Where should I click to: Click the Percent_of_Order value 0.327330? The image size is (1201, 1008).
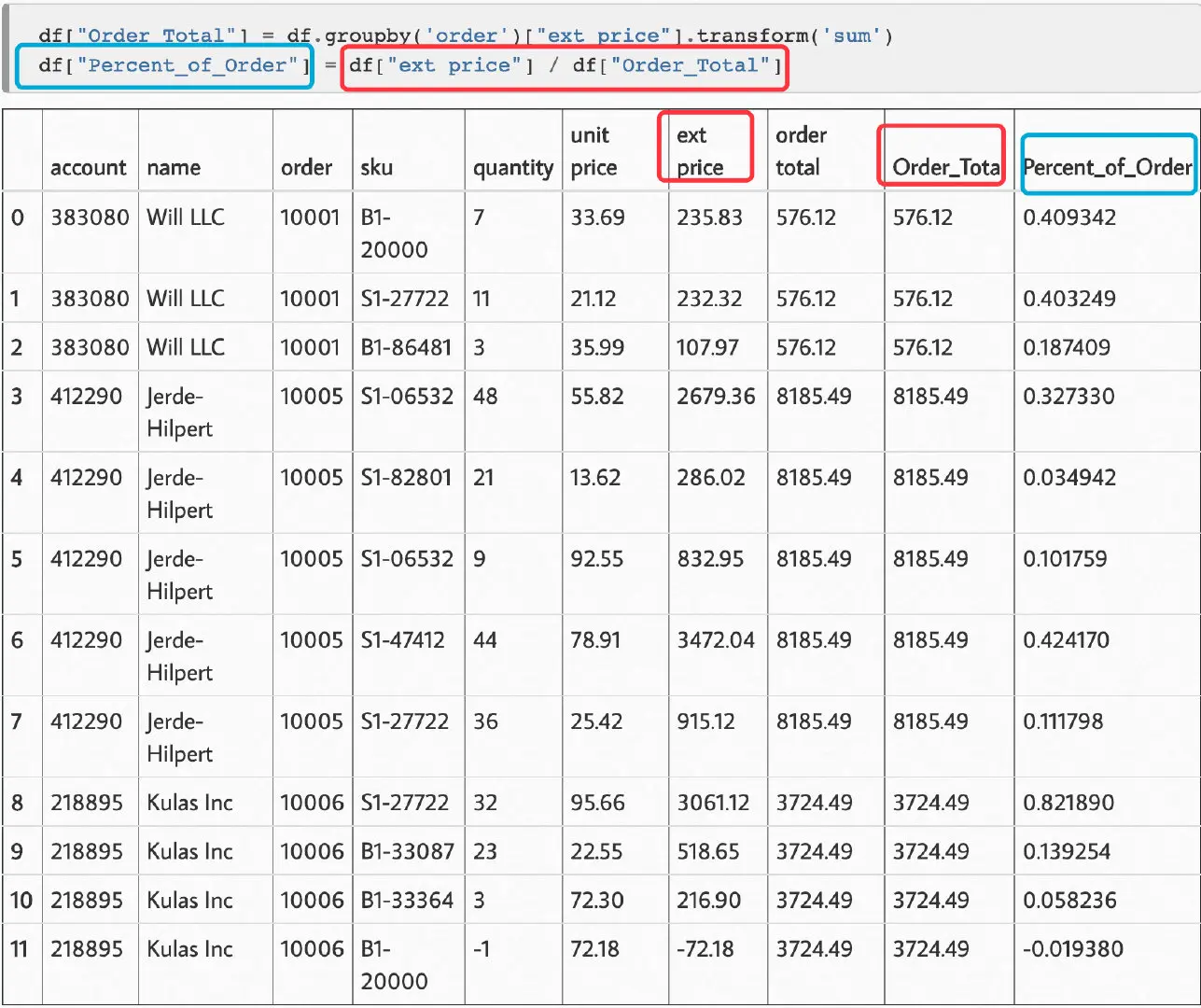pyautogui.click(x=1068, y=396)
